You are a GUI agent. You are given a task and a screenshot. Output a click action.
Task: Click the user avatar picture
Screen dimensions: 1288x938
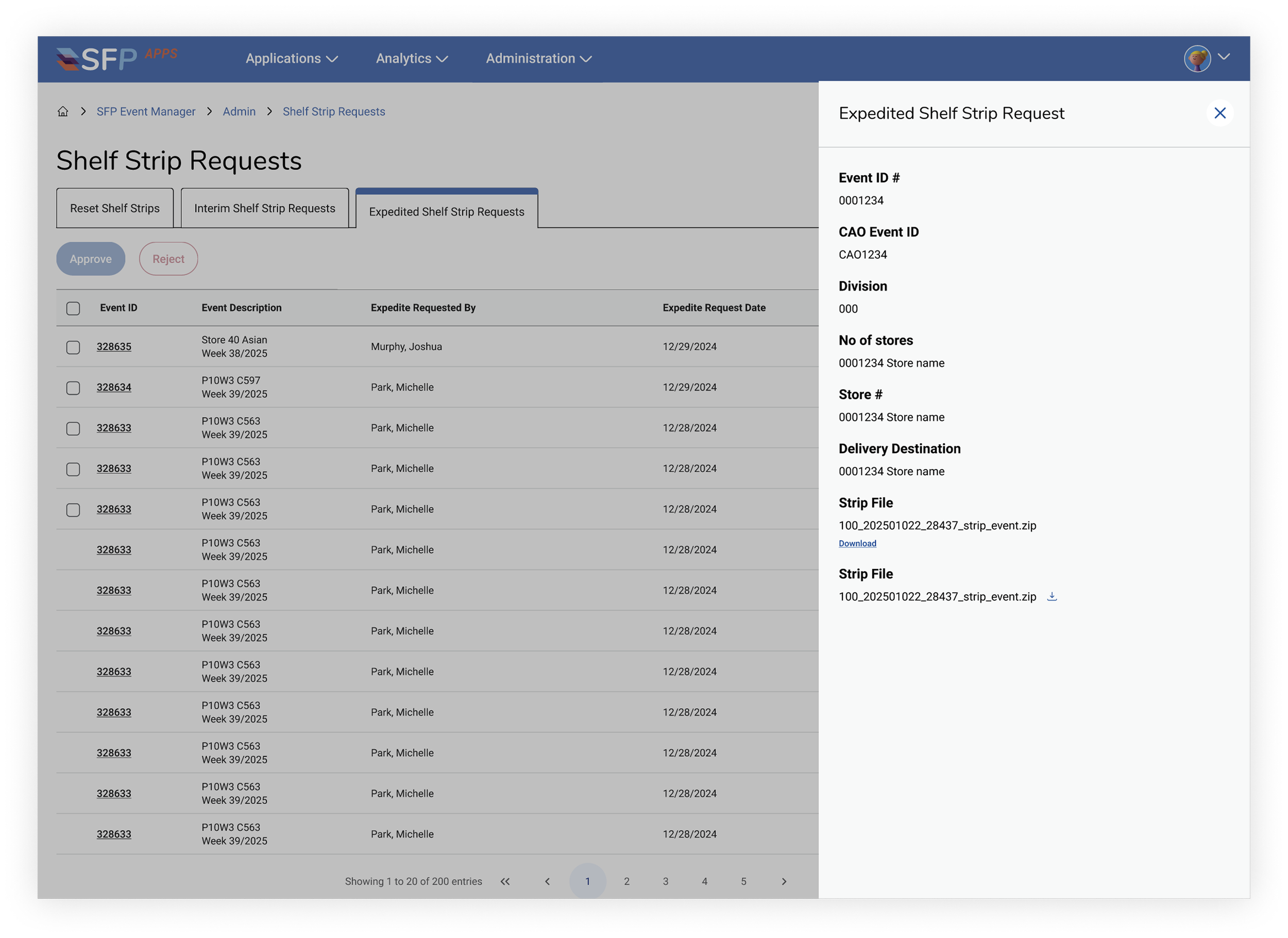click(1197, 59)
